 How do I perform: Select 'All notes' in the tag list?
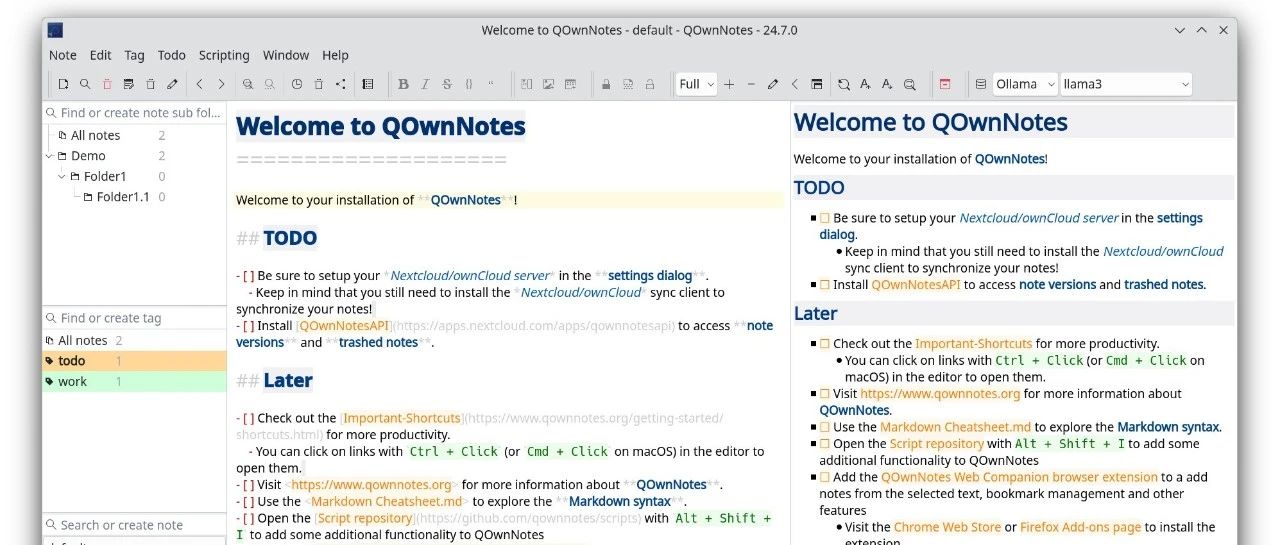(83, 341)
